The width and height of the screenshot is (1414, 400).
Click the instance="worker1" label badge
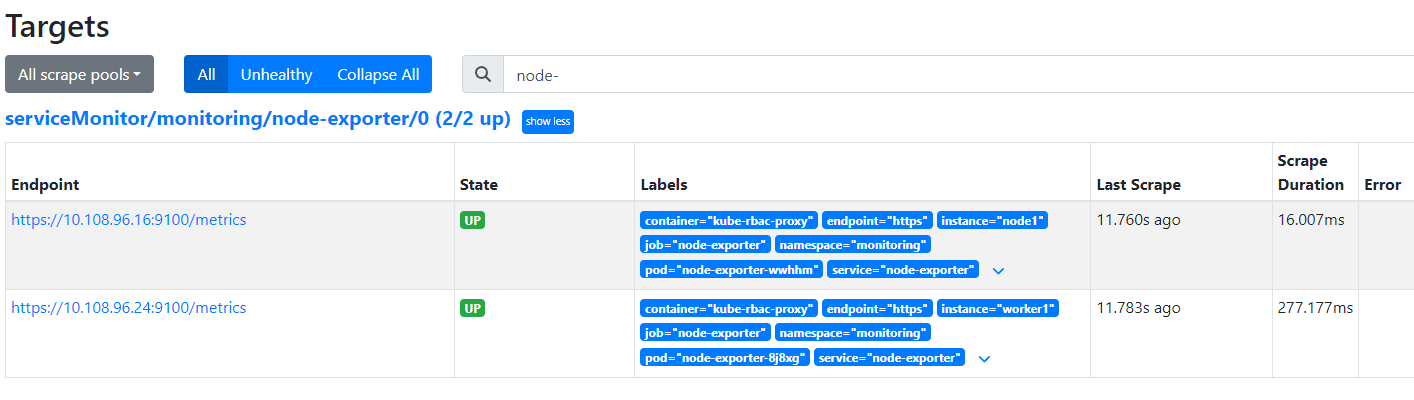(997, 308)
